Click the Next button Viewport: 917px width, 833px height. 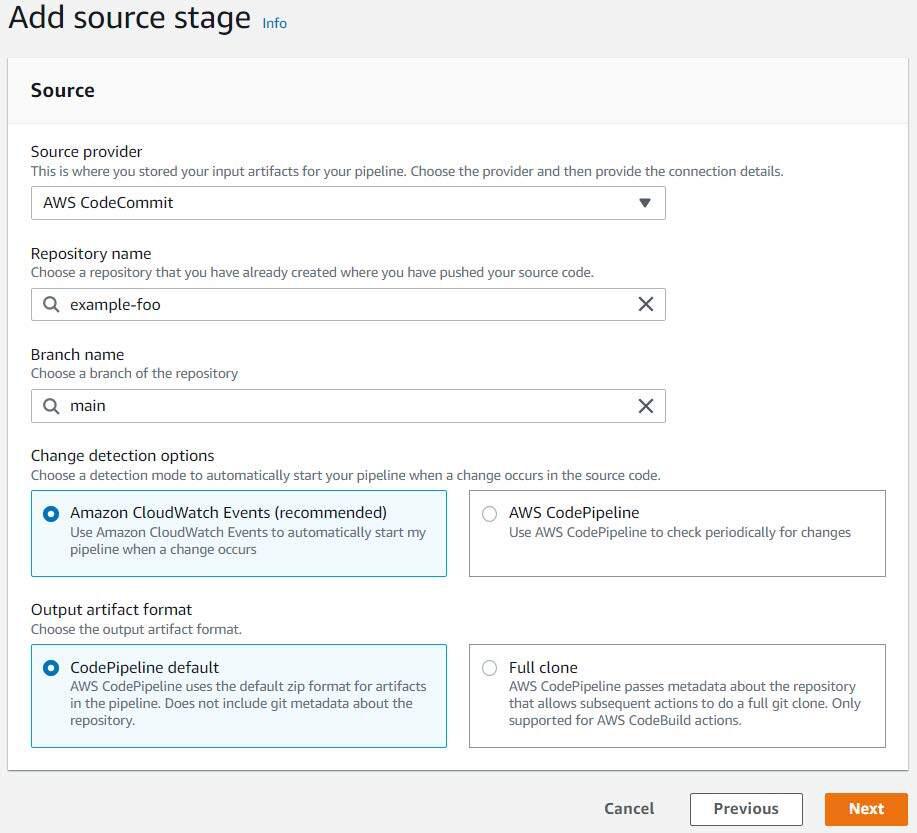point(865,809)
